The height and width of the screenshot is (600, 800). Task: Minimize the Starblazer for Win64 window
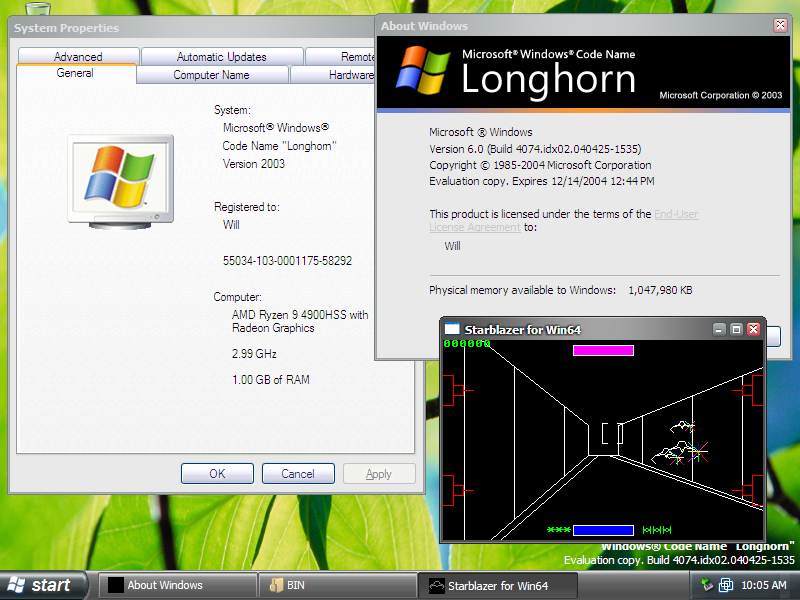[x=719, y=329]
